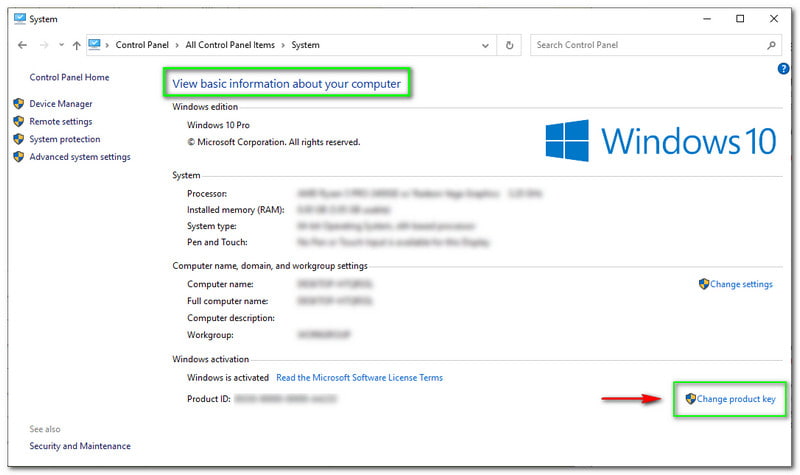Click the forward navigation arrow
Image resolution: width=800 pixels, height=475 pixels.
pyautogui.click(x=44, y=45)
